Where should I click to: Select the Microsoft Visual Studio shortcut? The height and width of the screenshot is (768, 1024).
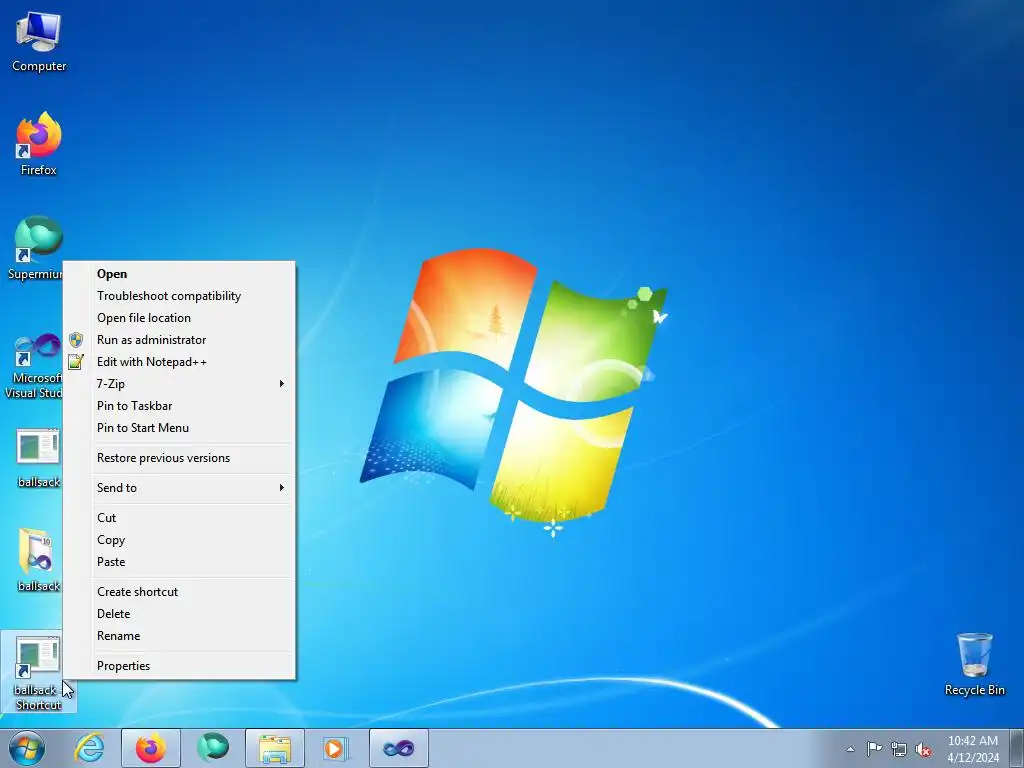[x=35, y=366]
